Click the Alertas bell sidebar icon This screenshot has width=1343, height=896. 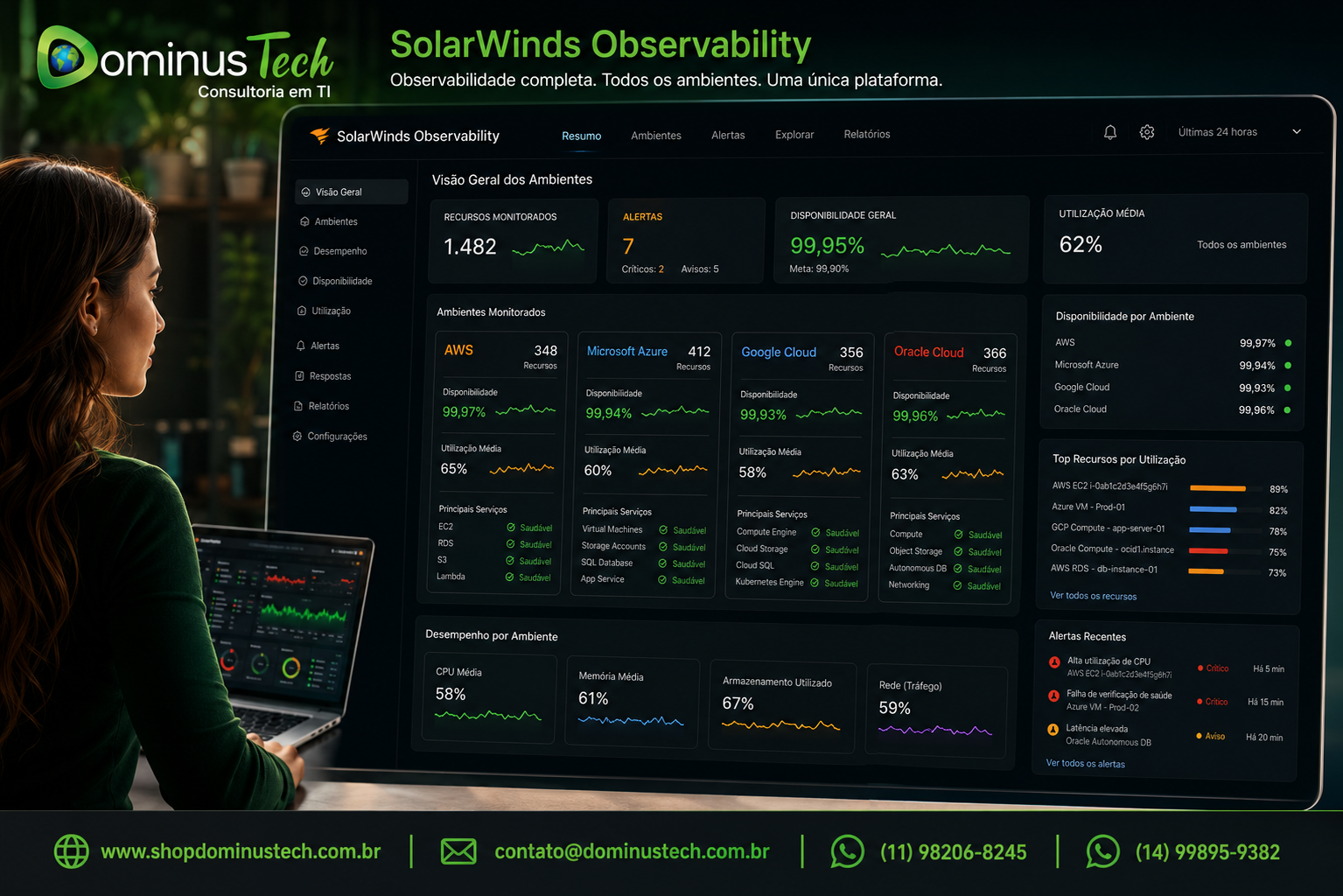click(301, 346)
